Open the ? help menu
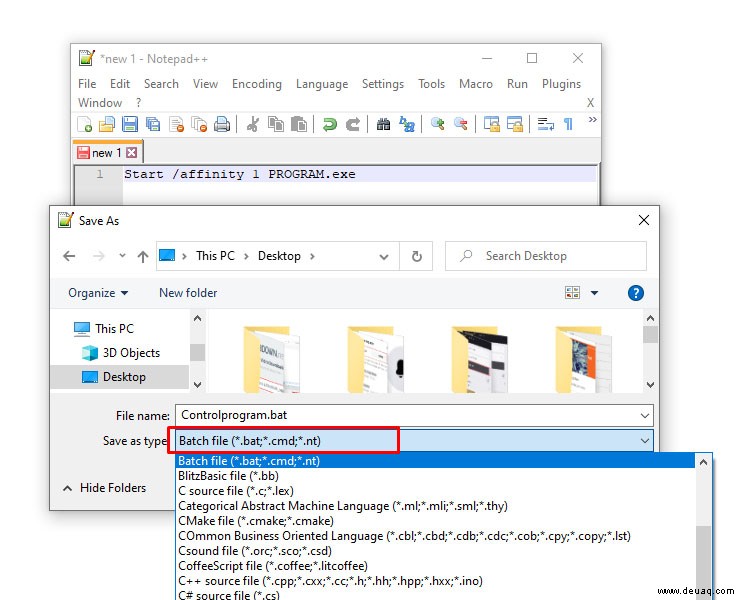Viewport: 751px width, 600px height. point(138,102)
